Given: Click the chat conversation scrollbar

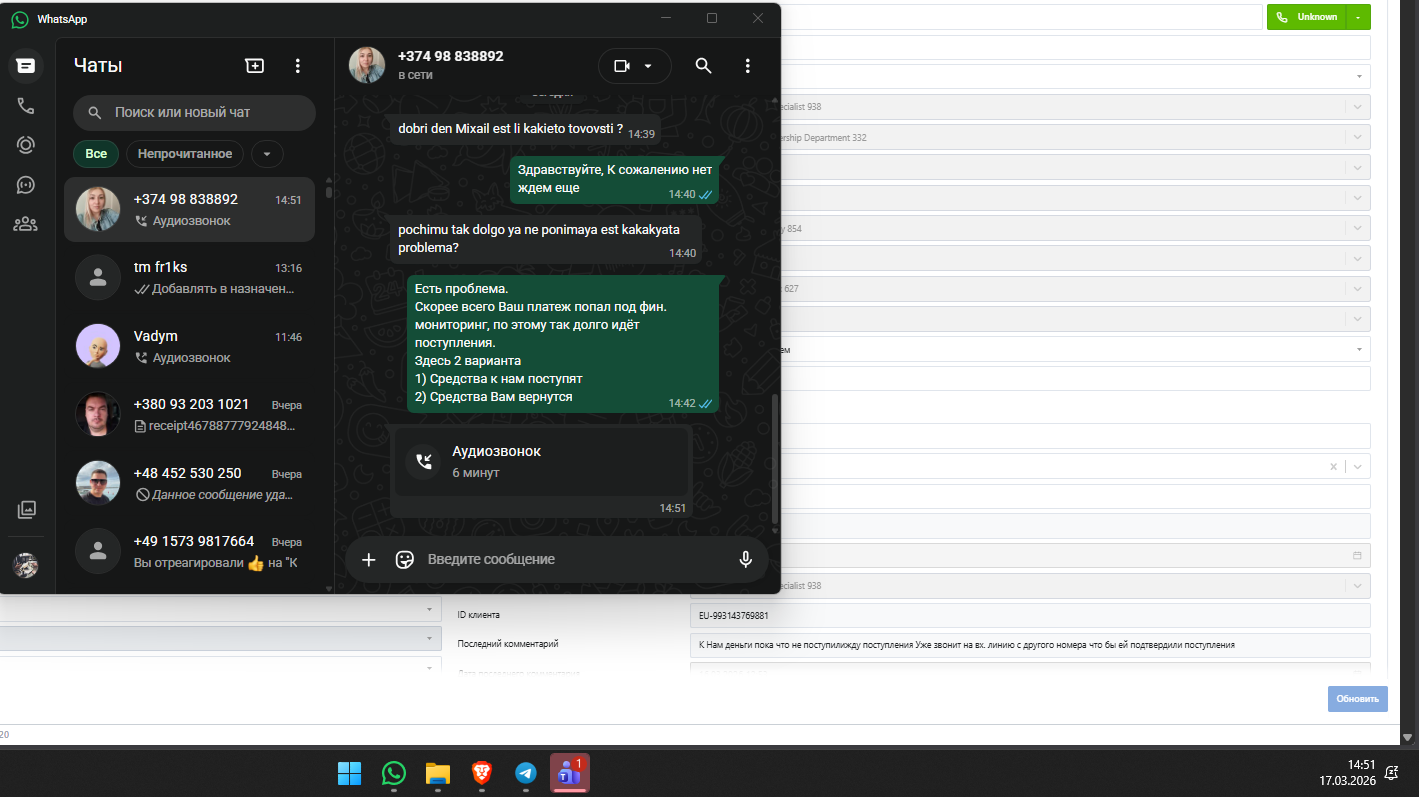Looking at the screenshot, I should (774, 459).
